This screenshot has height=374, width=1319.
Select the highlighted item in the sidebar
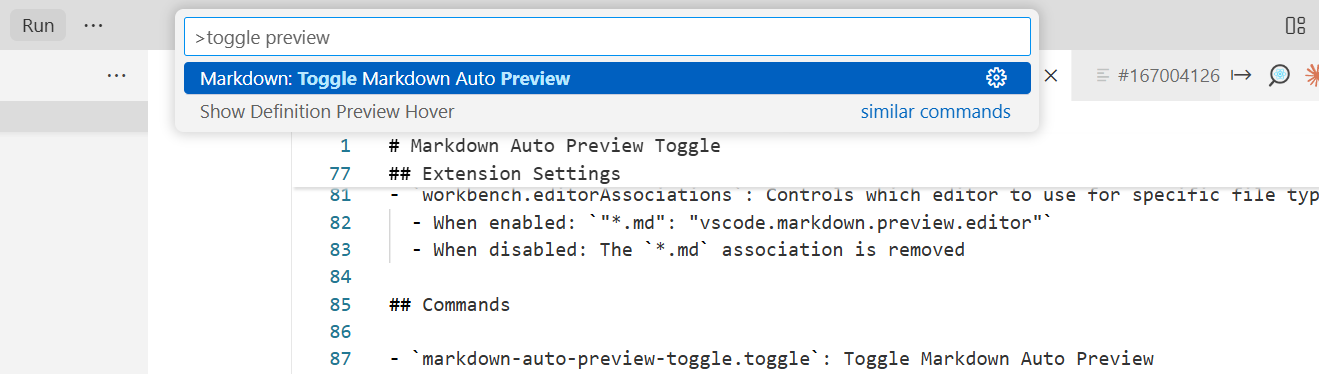tap(74, 116)
